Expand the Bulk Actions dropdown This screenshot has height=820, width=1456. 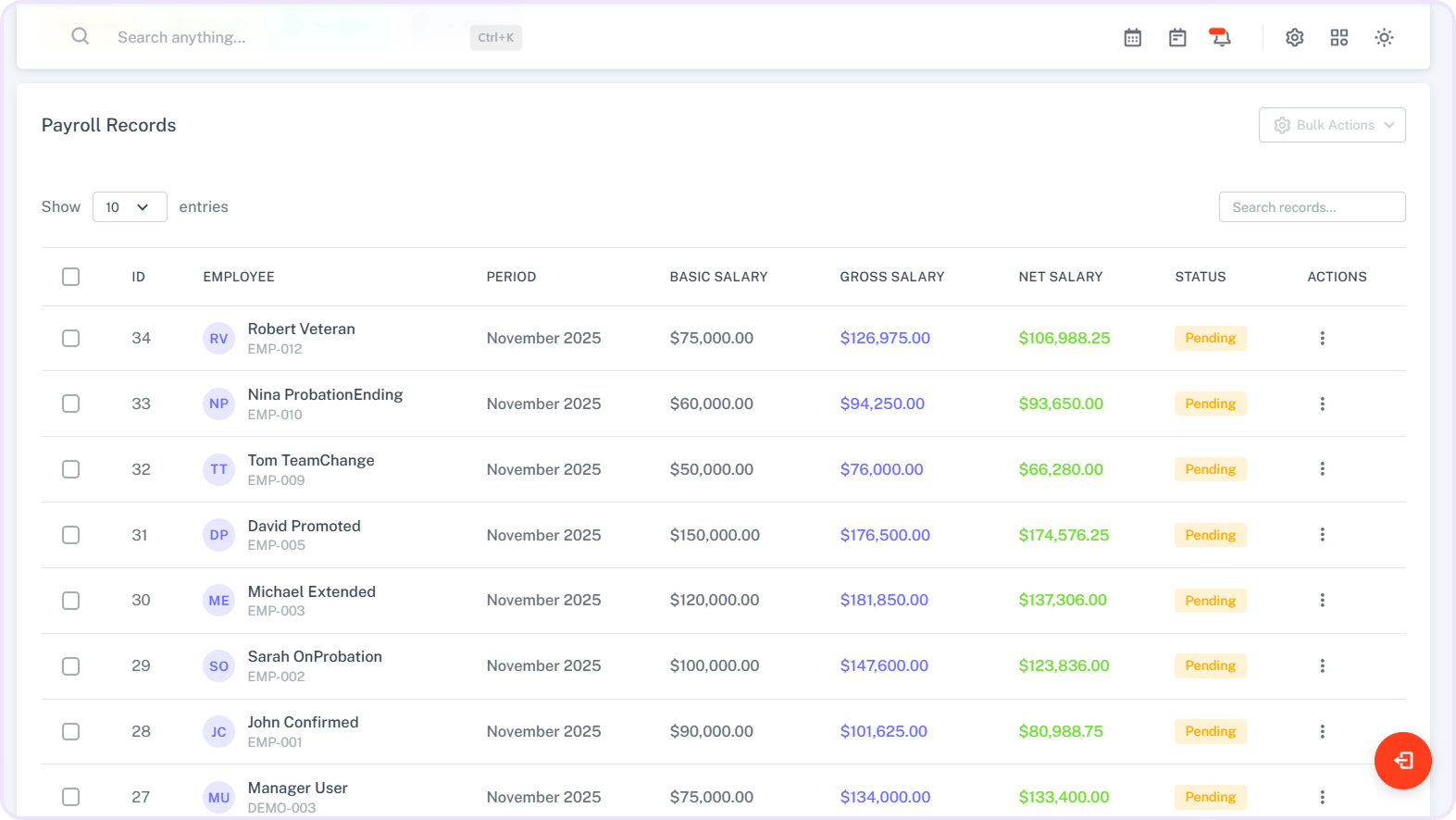[x=1331, y=125]
